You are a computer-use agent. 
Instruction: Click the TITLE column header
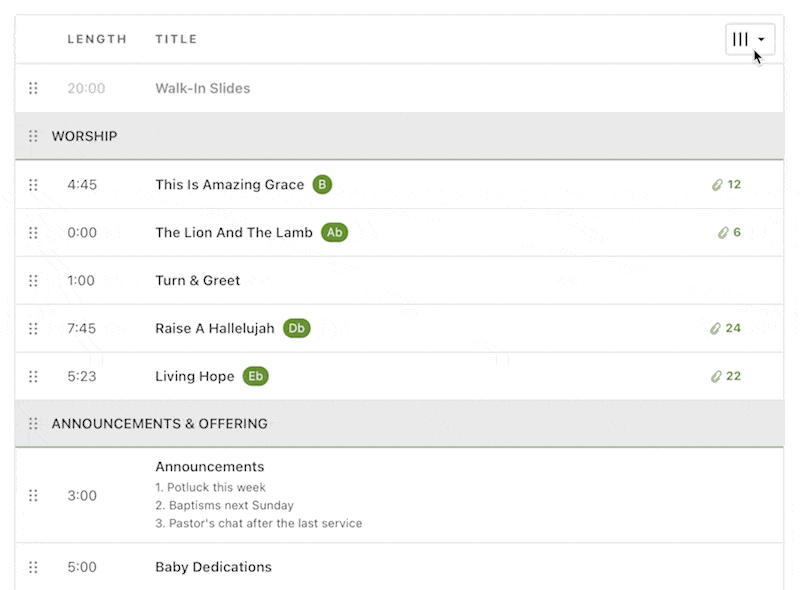click(x=176, y=39)
